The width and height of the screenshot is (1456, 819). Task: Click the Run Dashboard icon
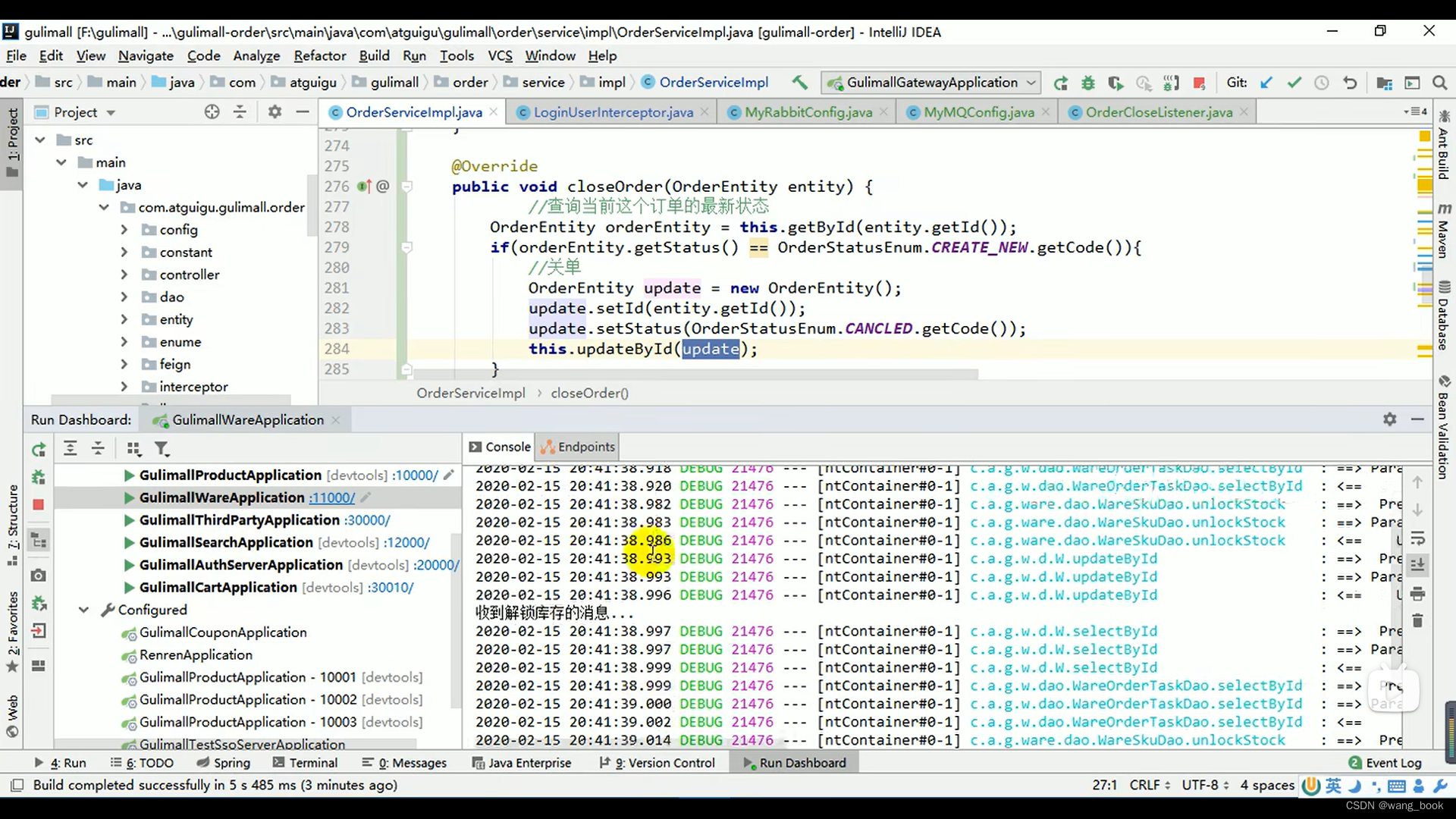pos(749,762)
